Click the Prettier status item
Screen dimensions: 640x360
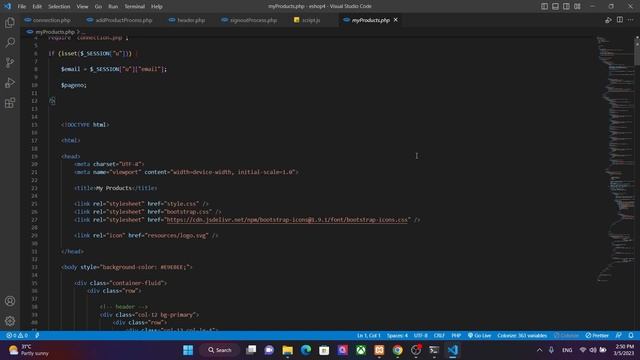point(597,336)
